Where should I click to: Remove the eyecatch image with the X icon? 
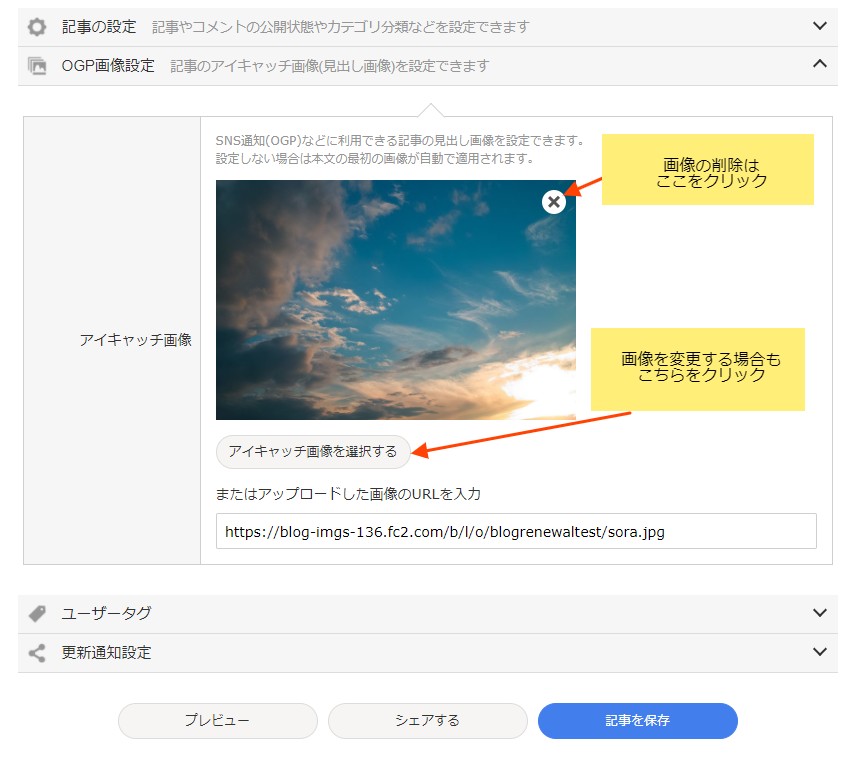[x=553, y=202]
